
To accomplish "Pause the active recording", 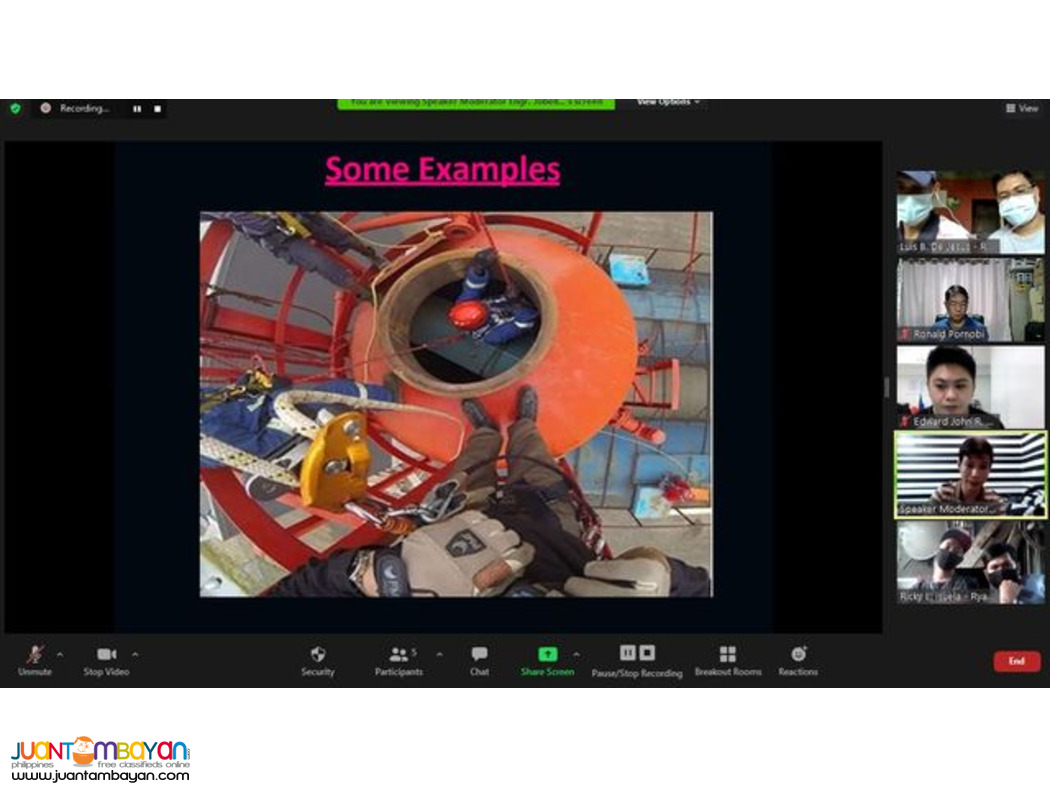I will tap(136, 109).
